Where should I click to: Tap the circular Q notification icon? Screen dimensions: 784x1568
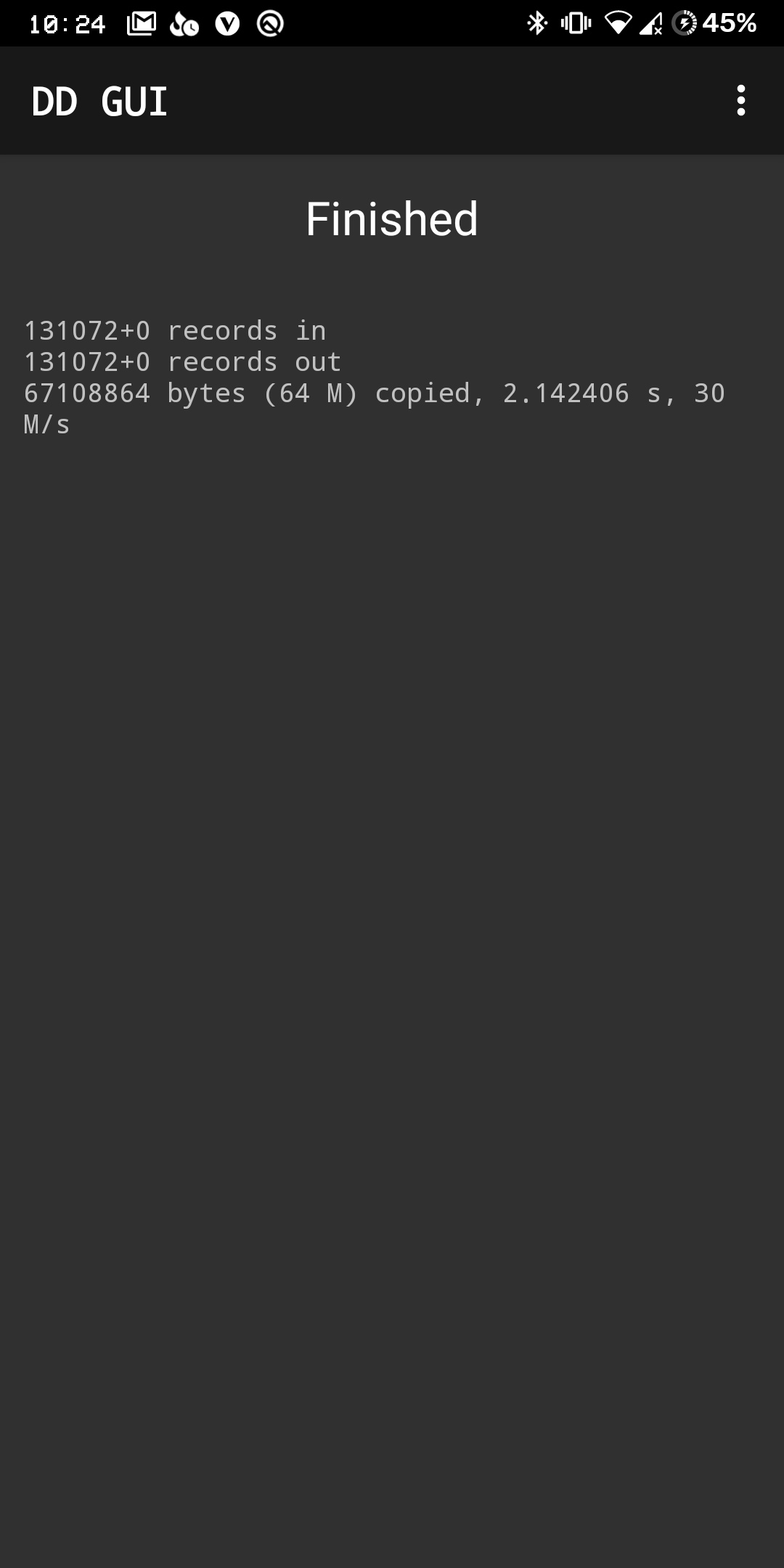point(270,24)
